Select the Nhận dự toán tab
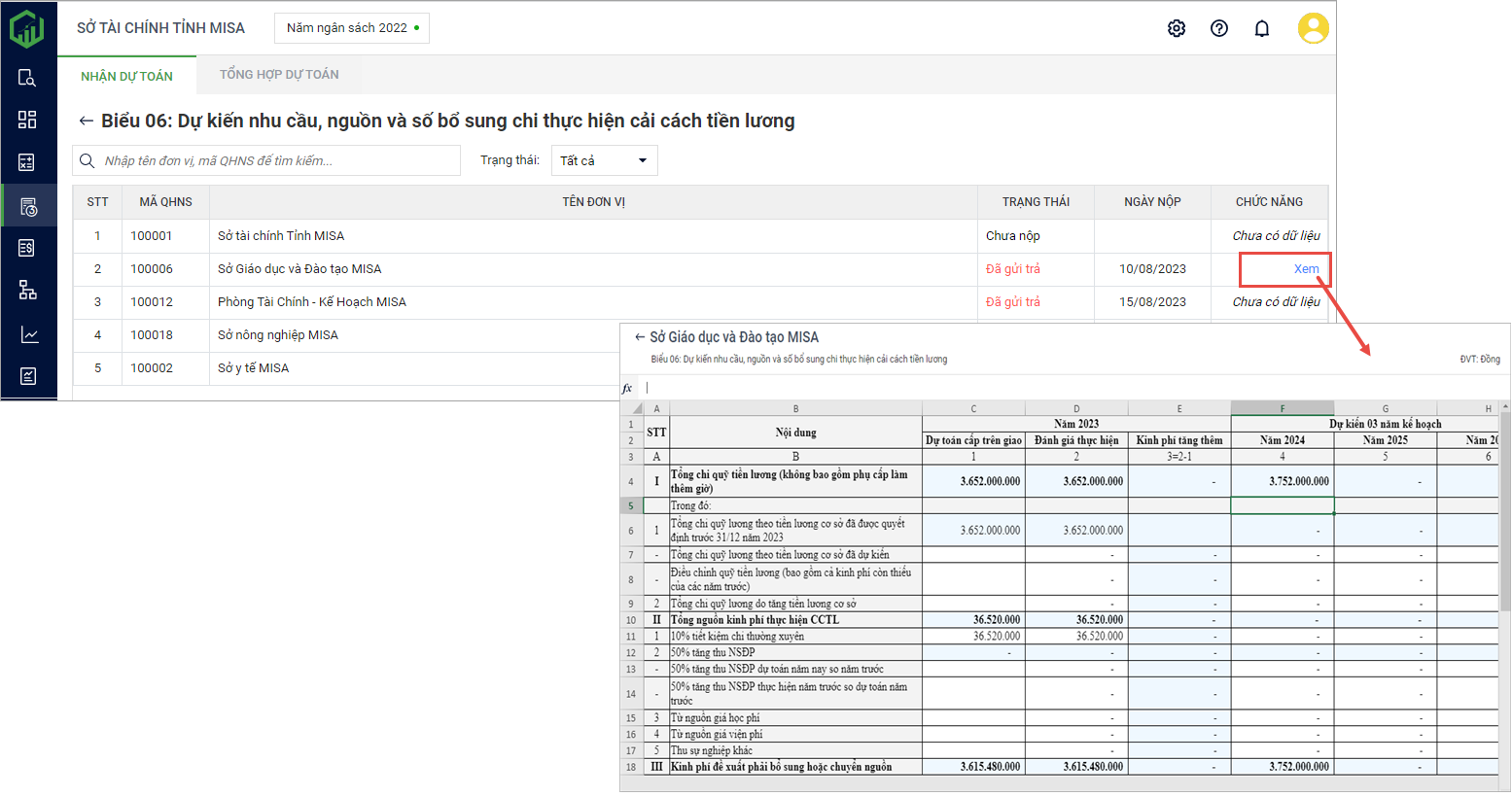This screenshot has height=797, width=1512. [x=126, y=76]
